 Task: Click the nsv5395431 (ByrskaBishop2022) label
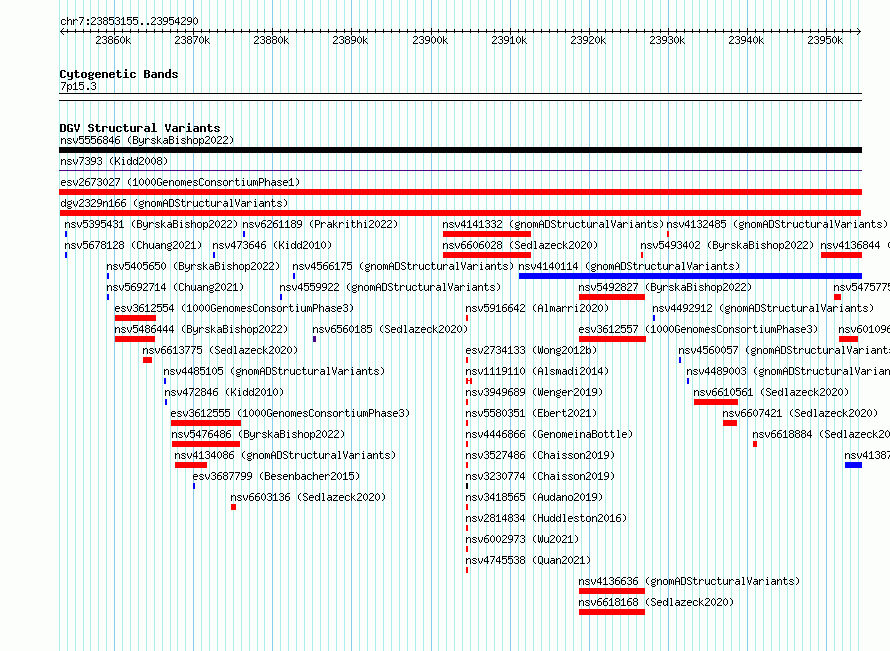[151, 224]
